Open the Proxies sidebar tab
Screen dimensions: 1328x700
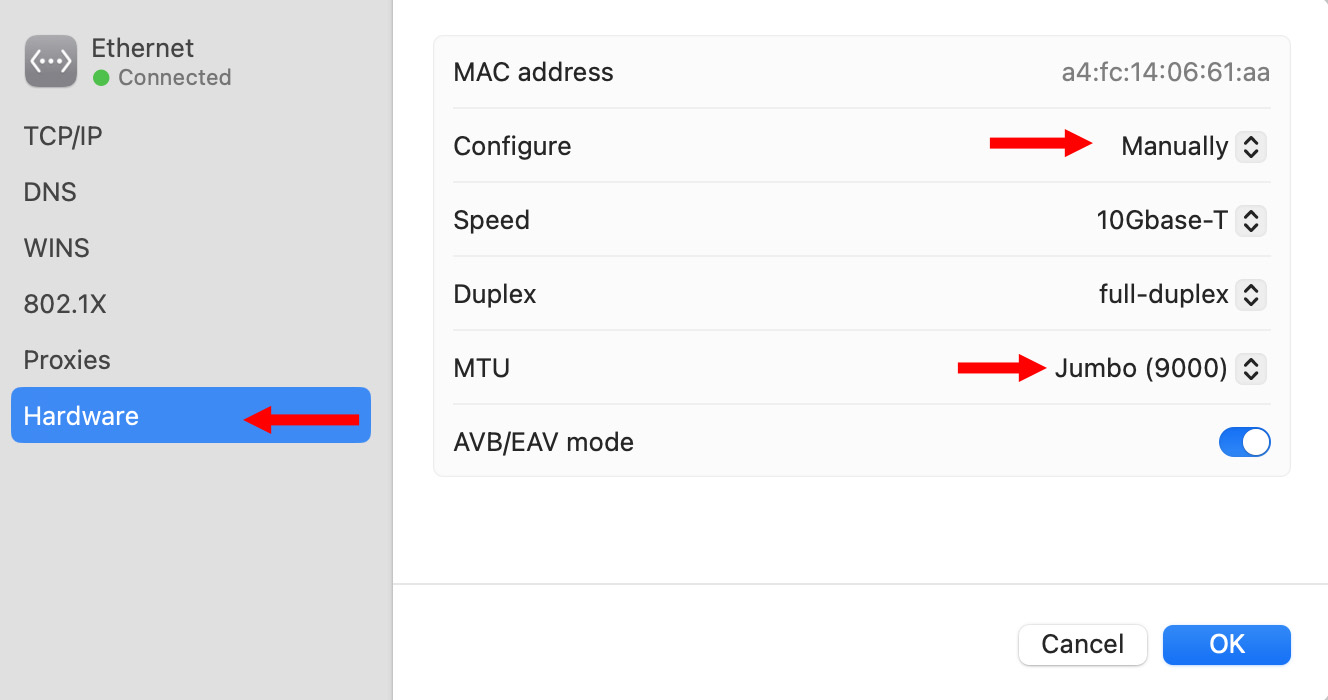tap(67, 360)
